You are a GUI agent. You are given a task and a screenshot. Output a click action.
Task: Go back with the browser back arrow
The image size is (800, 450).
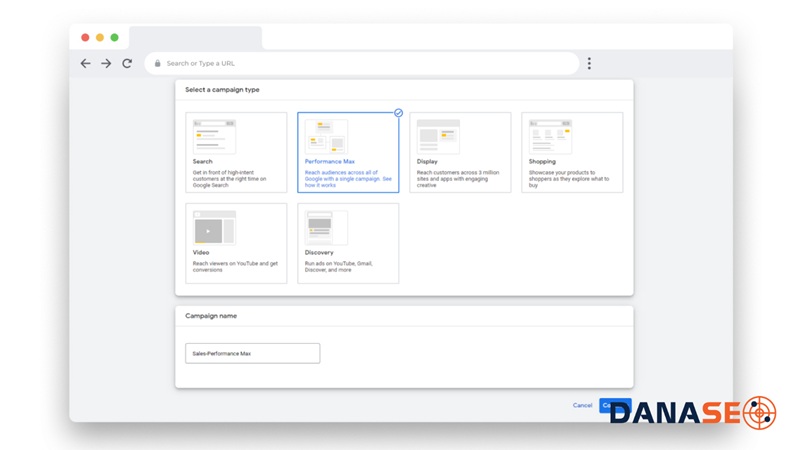tap(85, 63)
